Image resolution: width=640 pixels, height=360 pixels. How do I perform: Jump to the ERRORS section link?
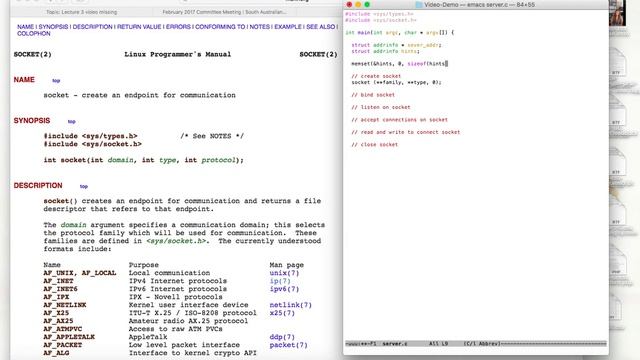point(178,27)
